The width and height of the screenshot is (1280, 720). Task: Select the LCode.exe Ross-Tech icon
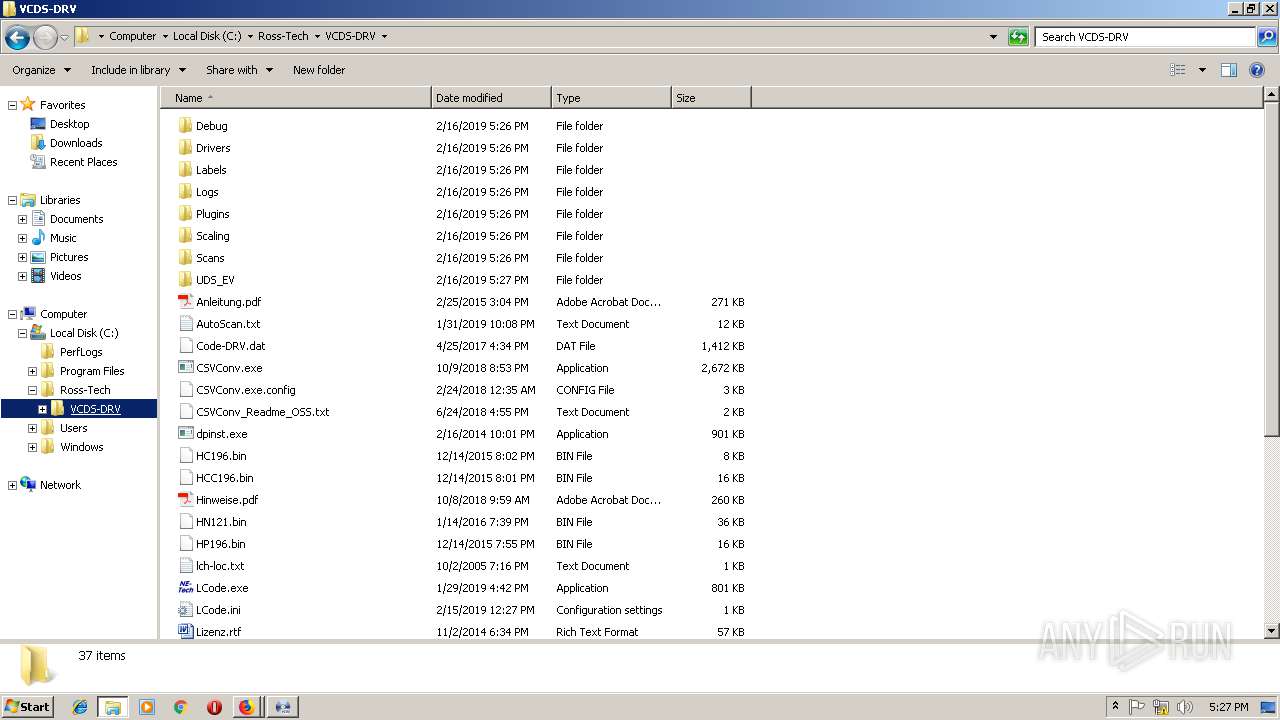[185, 588]
